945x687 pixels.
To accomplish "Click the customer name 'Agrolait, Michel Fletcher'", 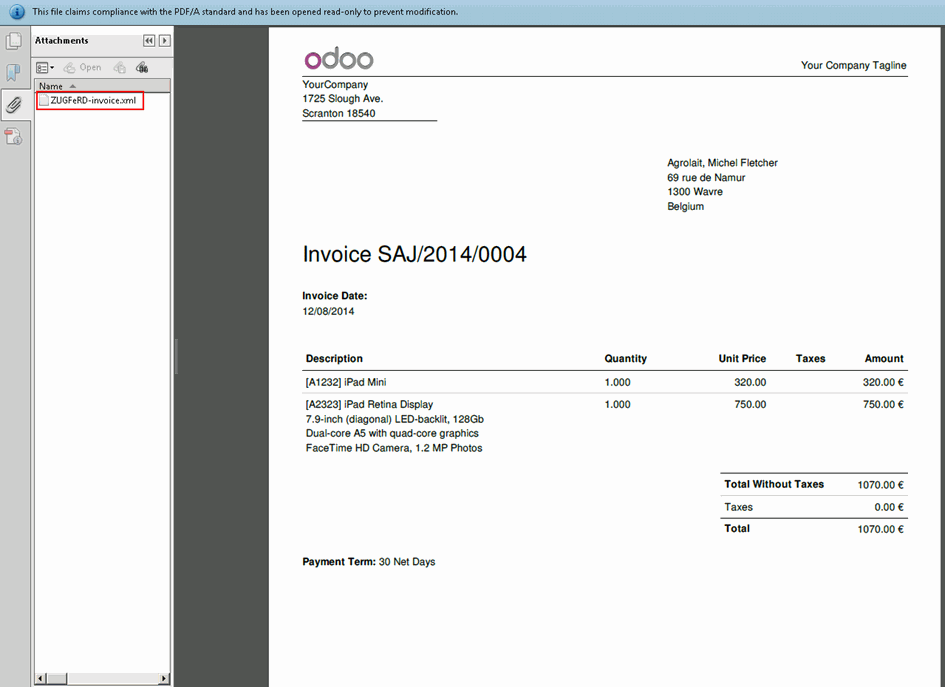I will click(x=722, y=163).
